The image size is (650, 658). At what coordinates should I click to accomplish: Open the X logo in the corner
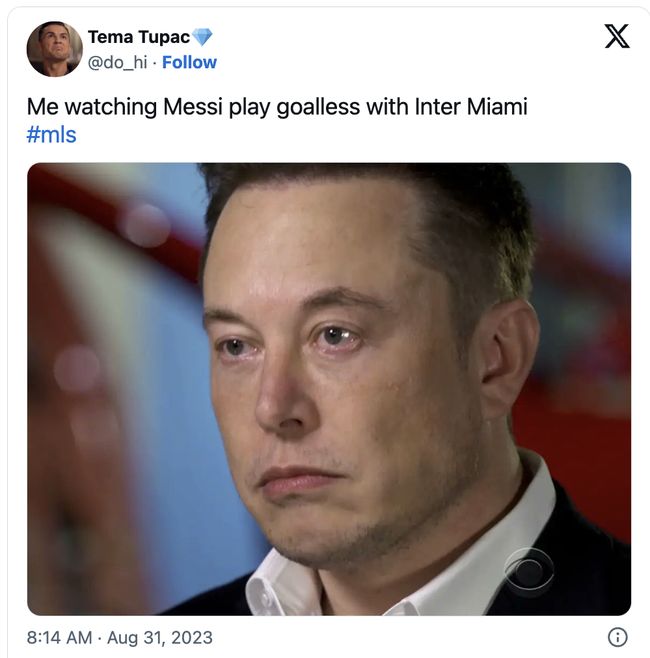[617, 36]
